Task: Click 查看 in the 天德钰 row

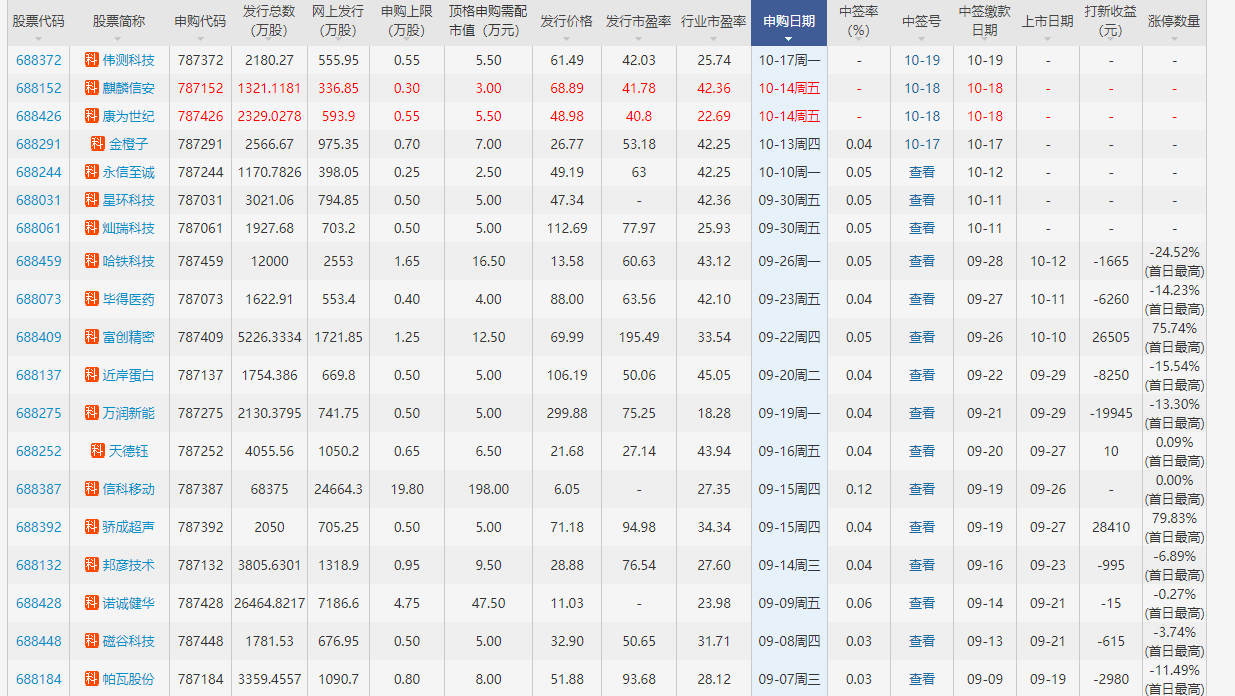Action: coord(922,451)
